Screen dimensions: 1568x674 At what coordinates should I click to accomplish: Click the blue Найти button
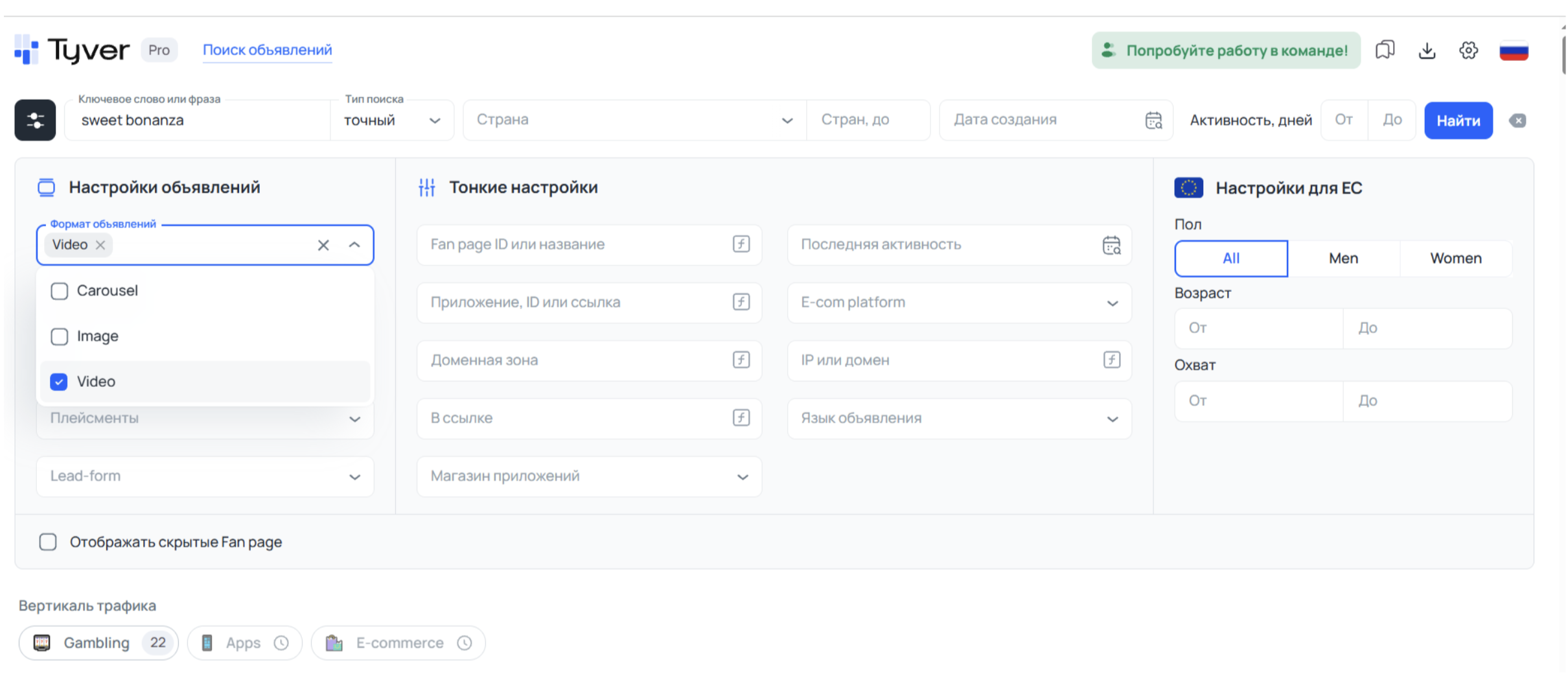[x=1458, y=121]
